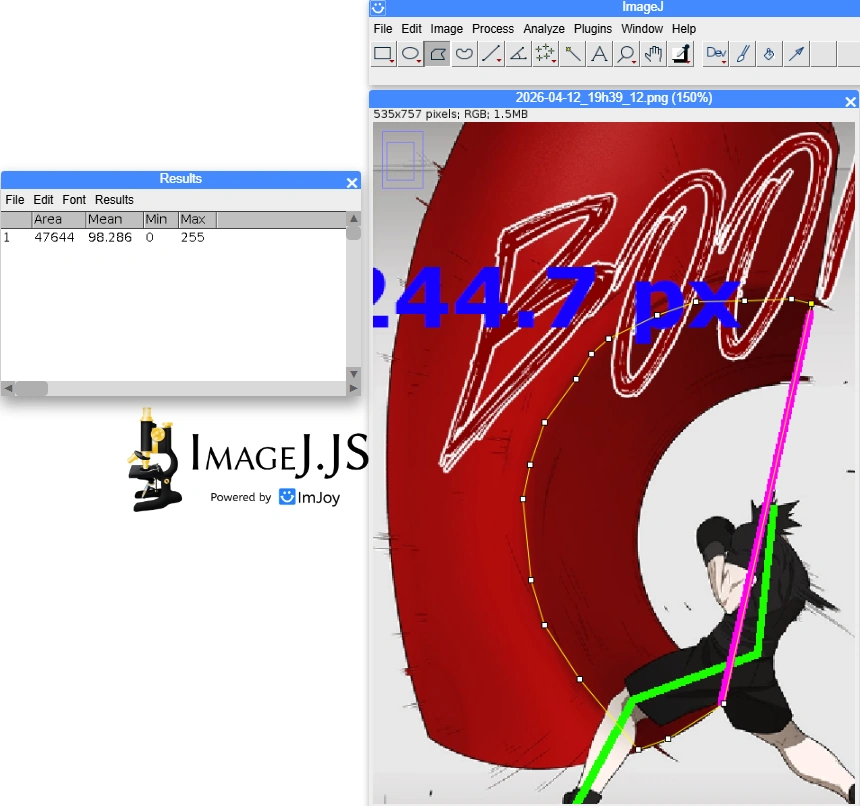
Task: Click the Area column header
Action: pos(59,219)
